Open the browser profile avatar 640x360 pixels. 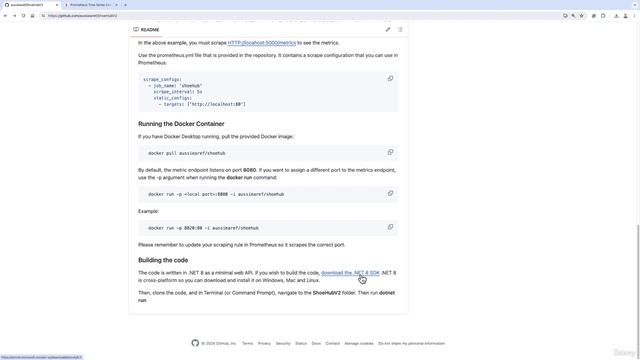tap(625, 16)
